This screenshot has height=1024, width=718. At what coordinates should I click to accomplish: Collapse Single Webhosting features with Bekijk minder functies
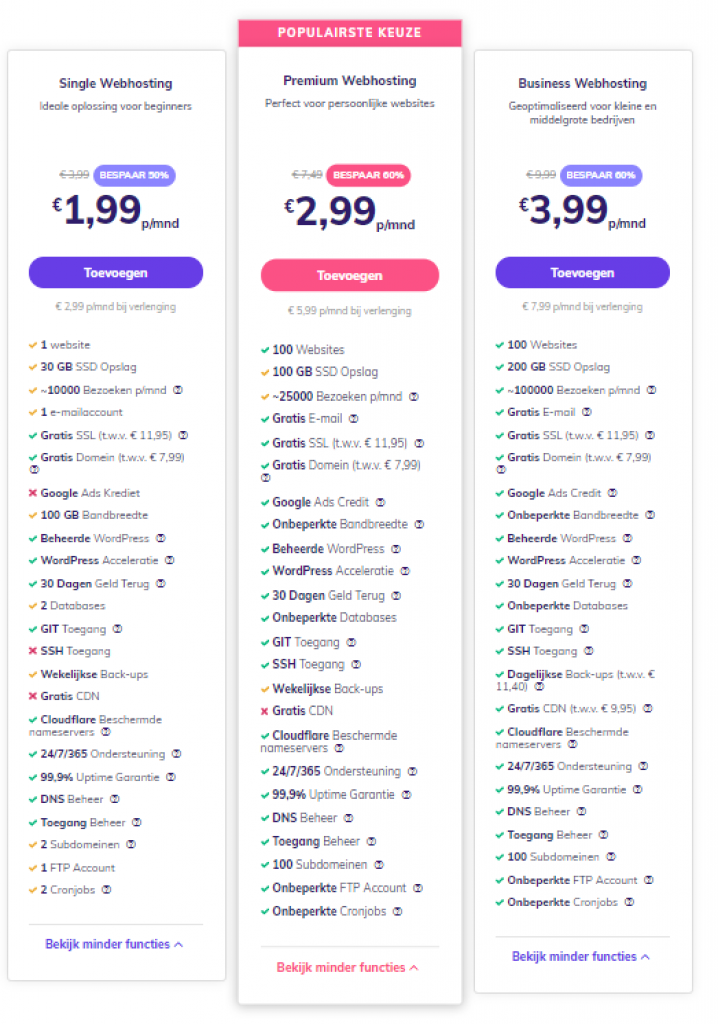tap(114, 944)
